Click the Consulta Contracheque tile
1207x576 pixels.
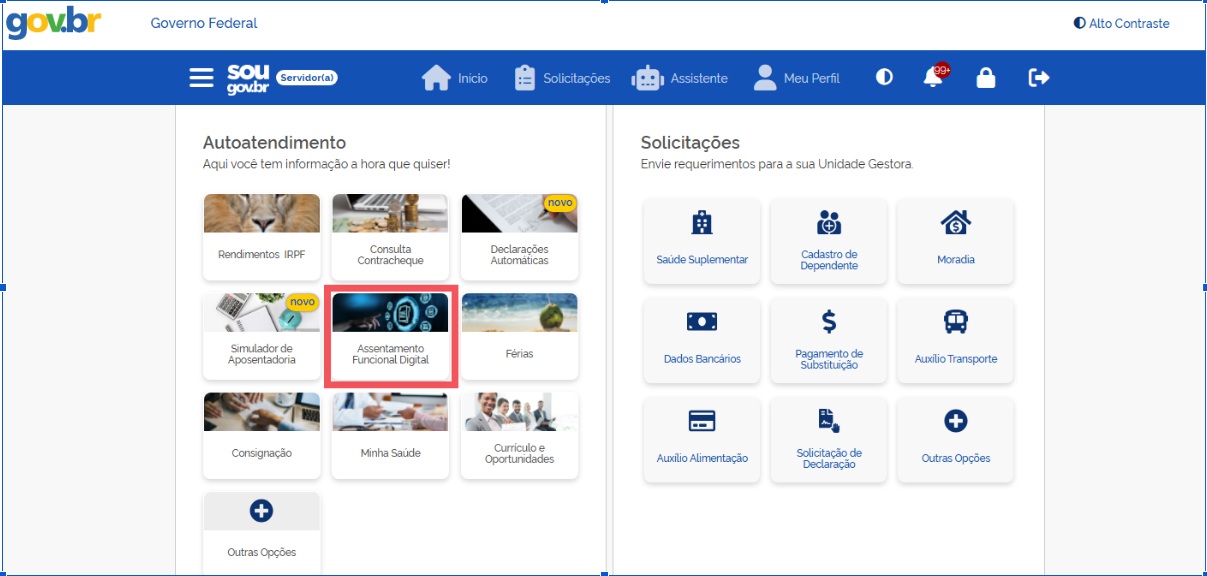(x=390, y=237)
